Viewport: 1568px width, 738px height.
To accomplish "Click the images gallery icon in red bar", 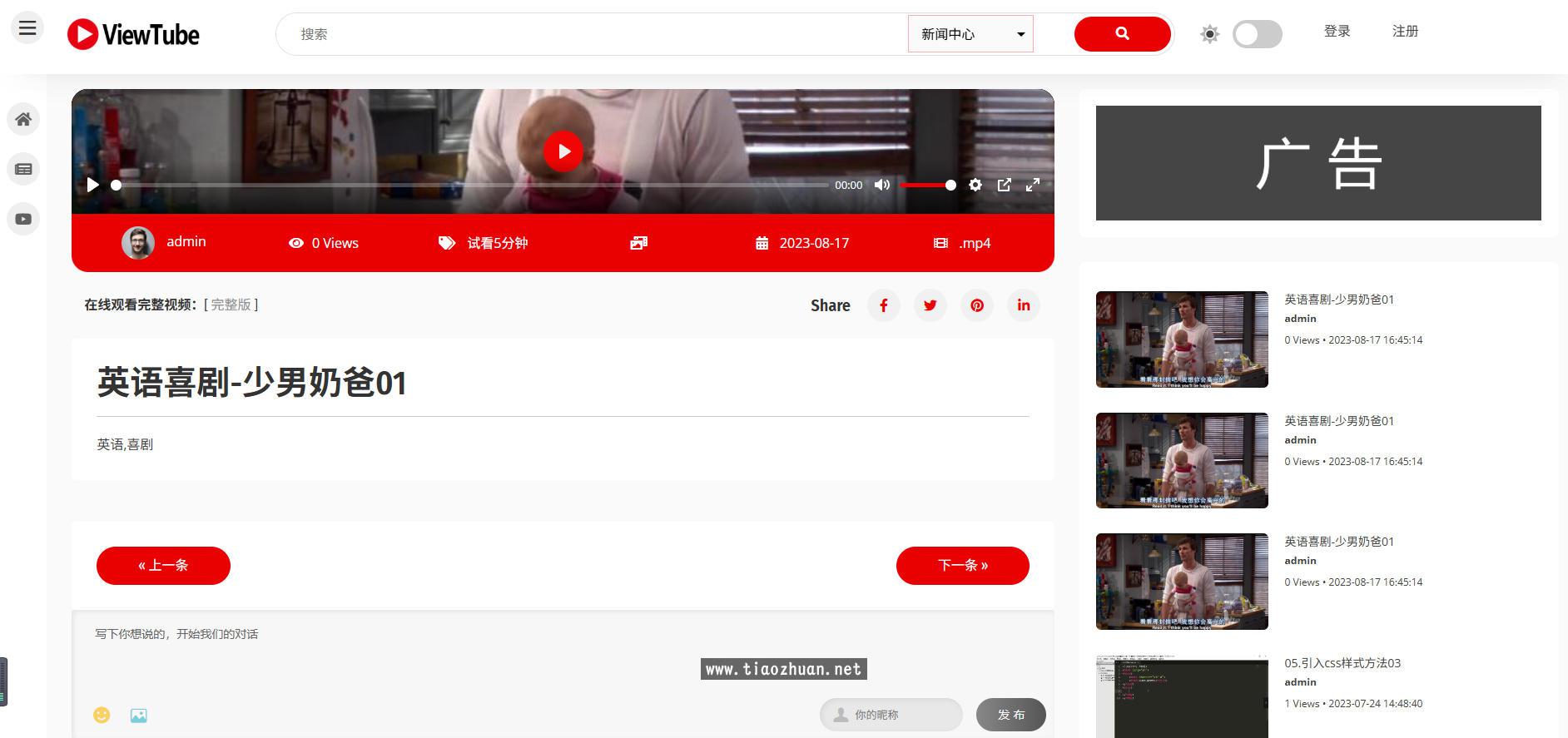I will pyautogui.click(x=639, y=243).
